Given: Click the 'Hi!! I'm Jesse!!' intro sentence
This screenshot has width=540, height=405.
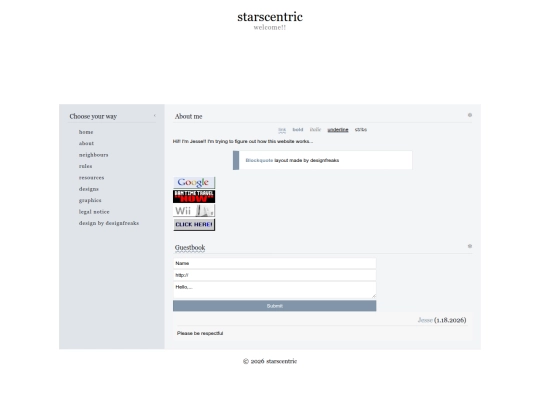Looking at the screenshot, I should point(243,142).
